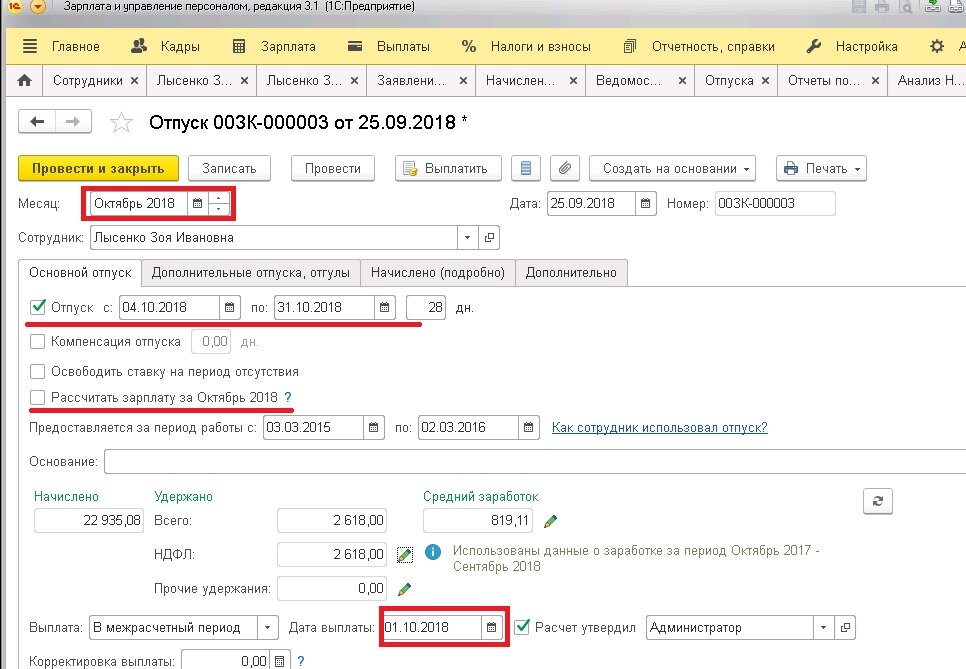This screenshot has width=966, height=669.
Task: Click help question mark near Корректировка выплаты
Action: pyautogui.click(x=301, y=661)
